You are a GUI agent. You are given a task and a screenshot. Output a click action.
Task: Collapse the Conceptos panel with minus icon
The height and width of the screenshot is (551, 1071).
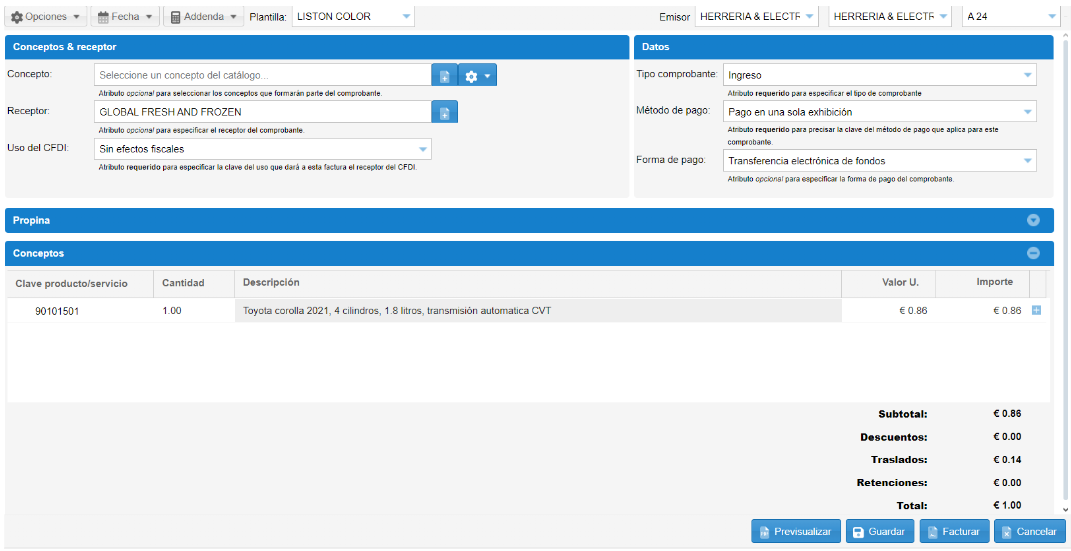pyautogui.click(x=1033, y=254)
